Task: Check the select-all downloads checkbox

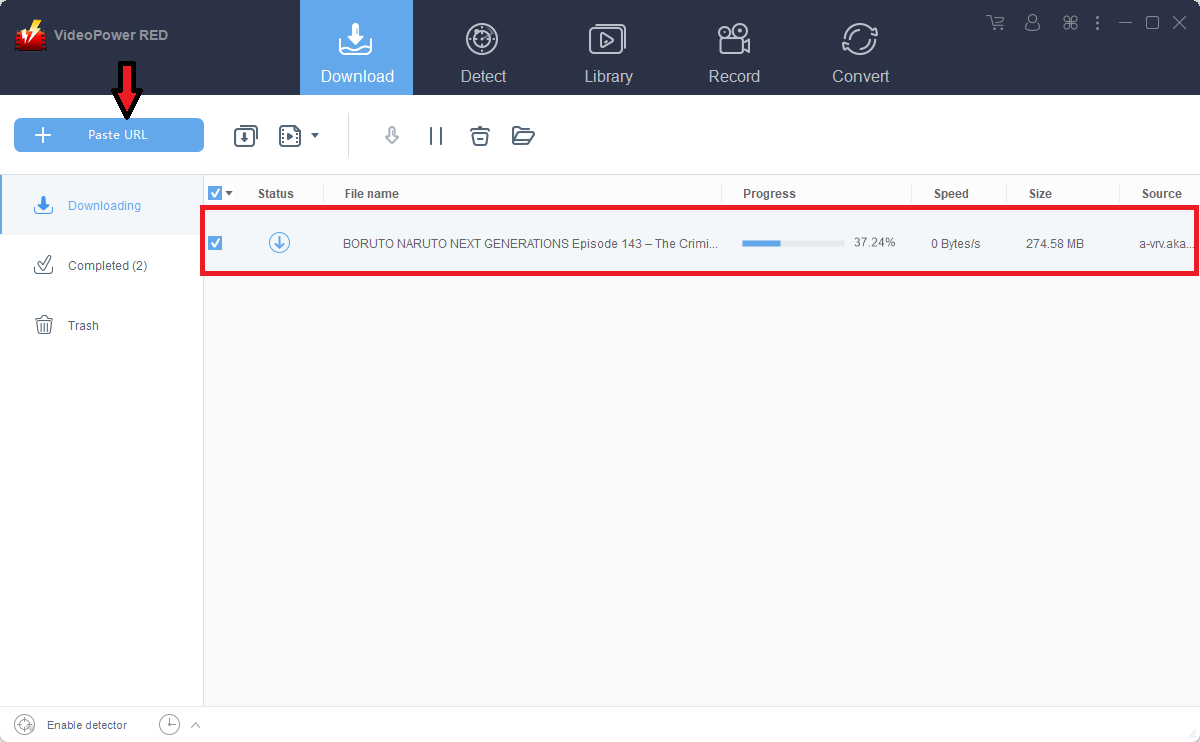Action: [214, 192]
